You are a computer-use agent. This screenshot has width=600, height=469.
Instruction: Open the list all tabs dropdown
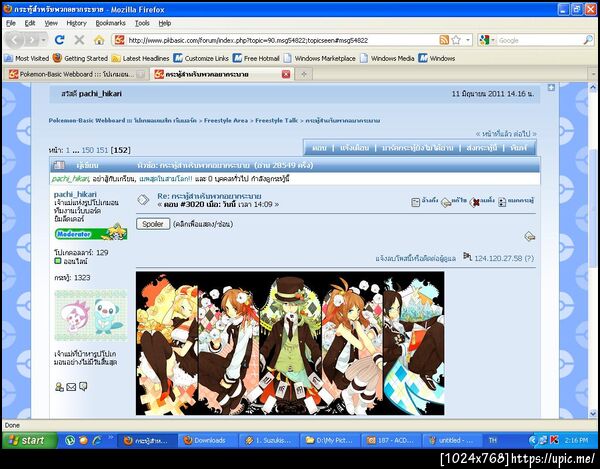(x=593, y=74)
